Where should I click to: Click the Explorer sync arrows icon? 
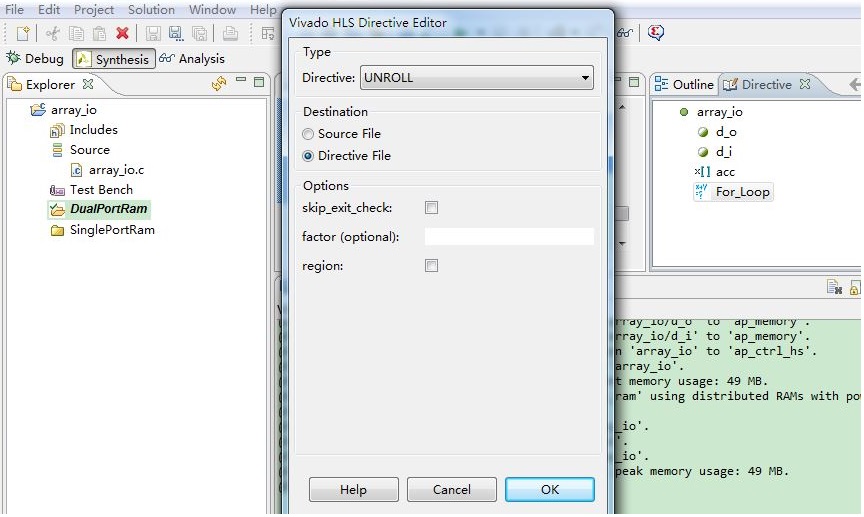(219, 85)
